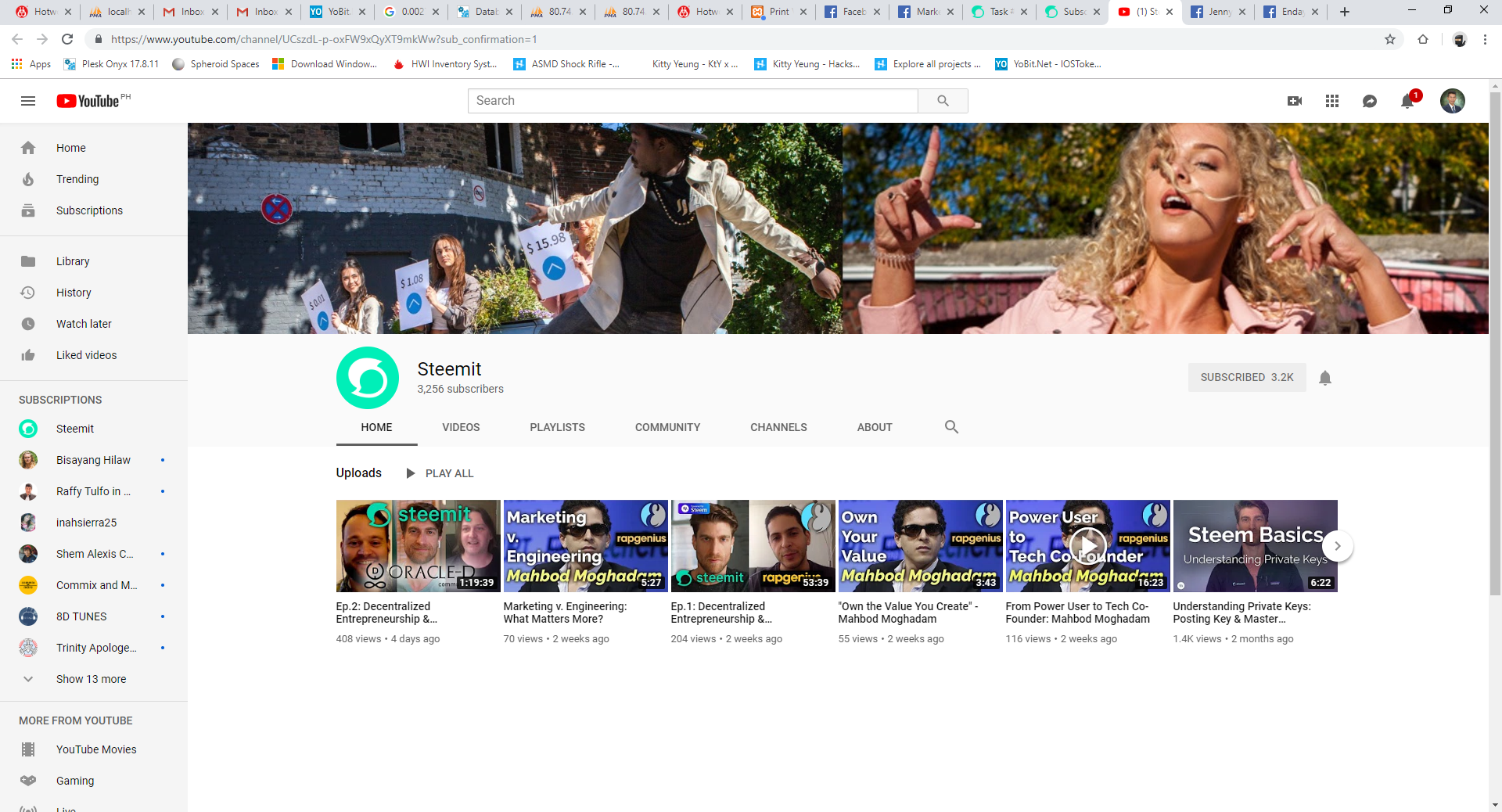Open Library in sidebar
Viewport: 1502px width, 812px height.
[94, 261]
